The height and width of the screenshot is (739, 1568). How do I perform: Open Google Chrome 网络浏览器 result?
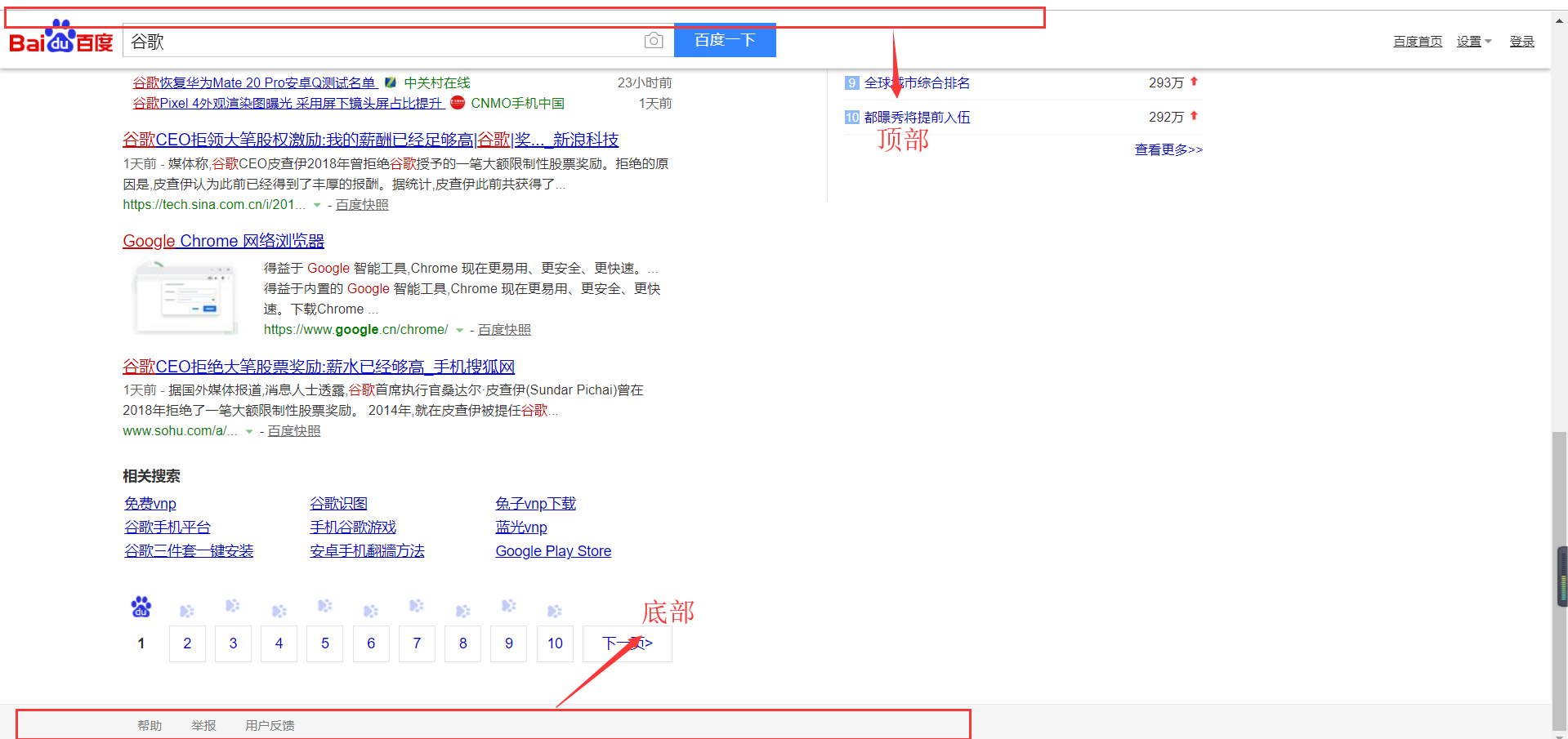pos(223,241)
